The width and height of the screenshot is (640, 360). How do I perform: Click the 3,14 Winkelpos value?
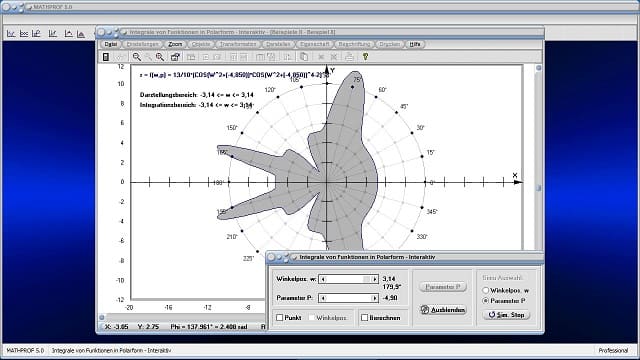point(389,279)
